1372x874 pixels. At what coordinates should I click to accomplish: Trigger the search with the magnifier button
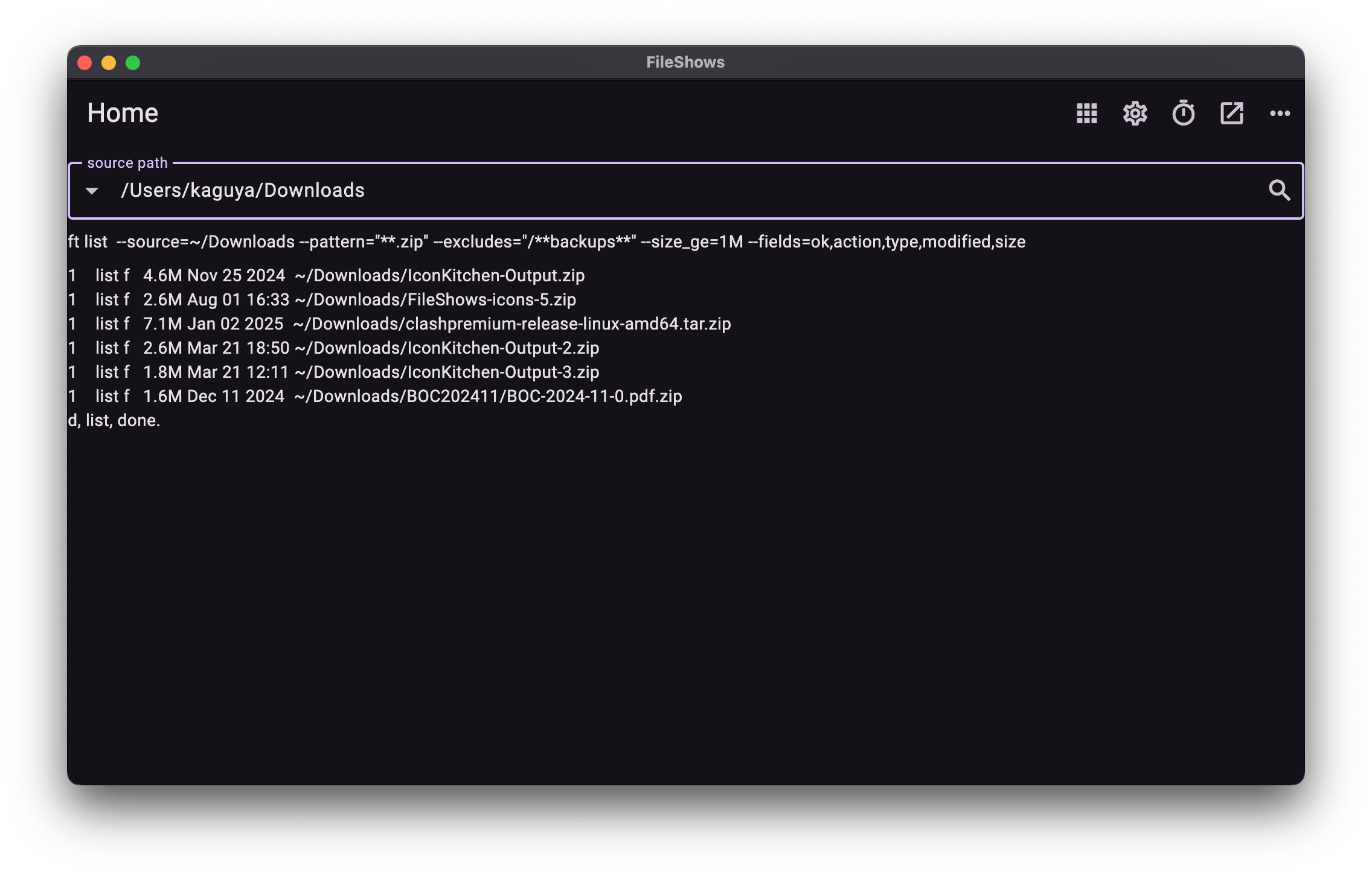[x=1278, y=190]
